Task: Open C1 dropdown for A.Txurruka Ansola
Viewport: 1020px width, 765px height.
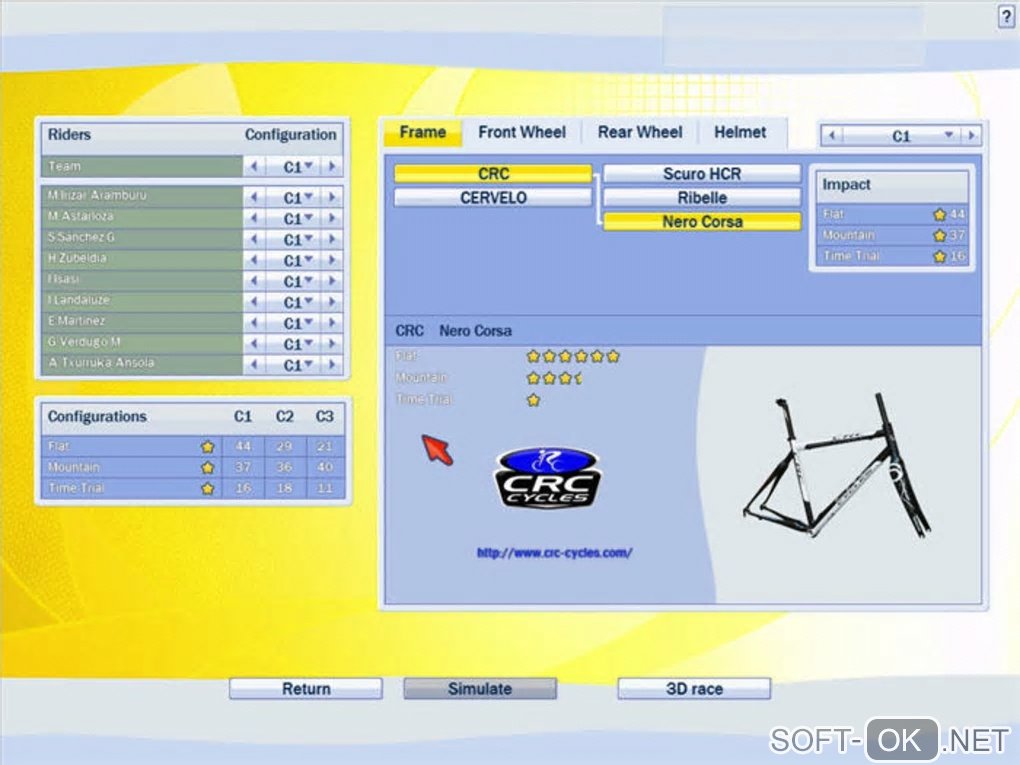Action: click(293, 364)
